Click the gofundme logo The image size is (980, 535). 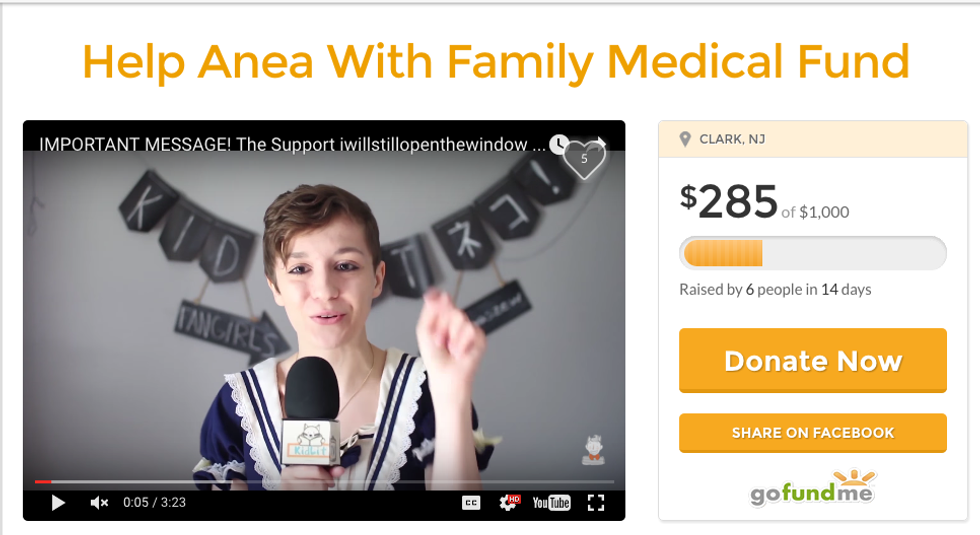pyautogui.click(x=812, y=488)
